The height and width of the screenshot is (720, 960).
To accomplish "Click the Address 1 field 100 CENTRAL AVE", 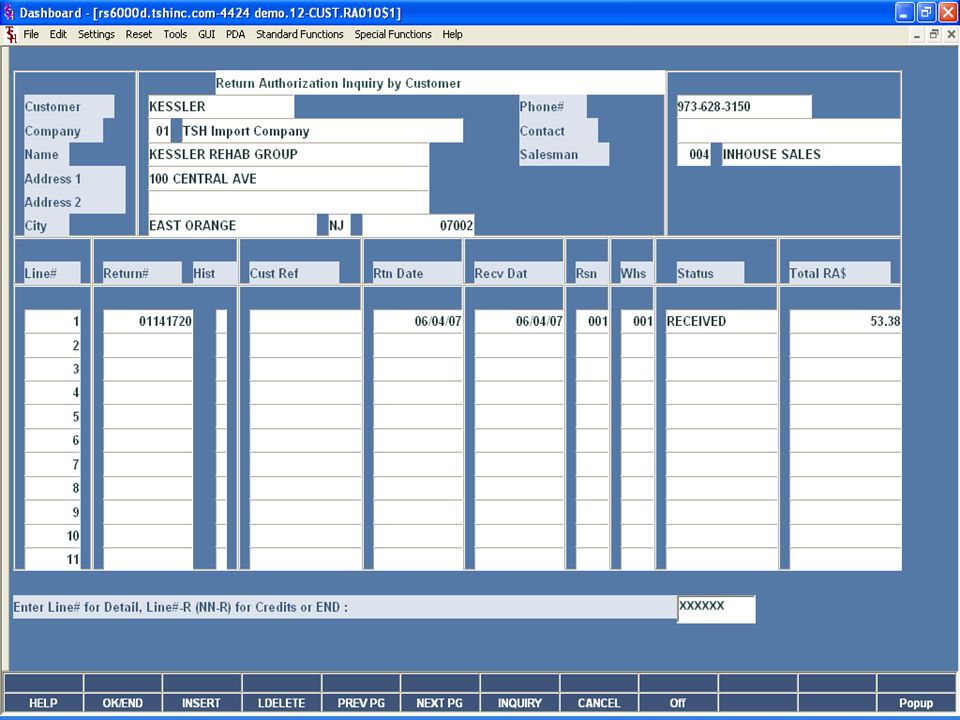I will pos(288,179).
